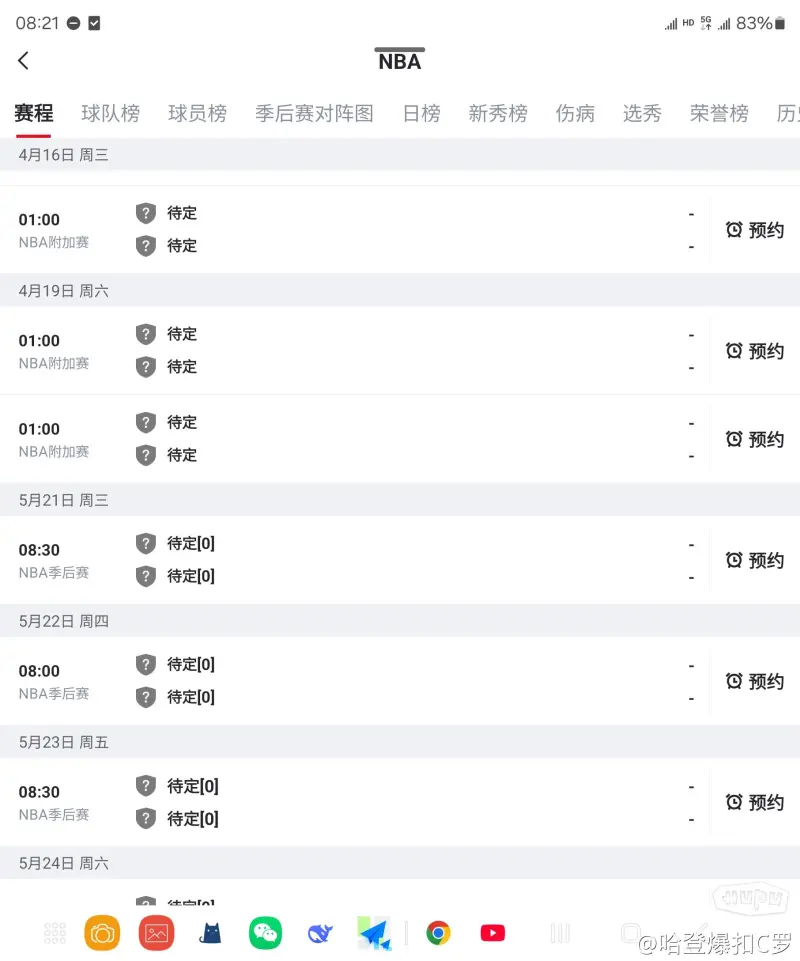Open the 季后赛对阵图 tab
800x961 pixels.
click(314, 114)
